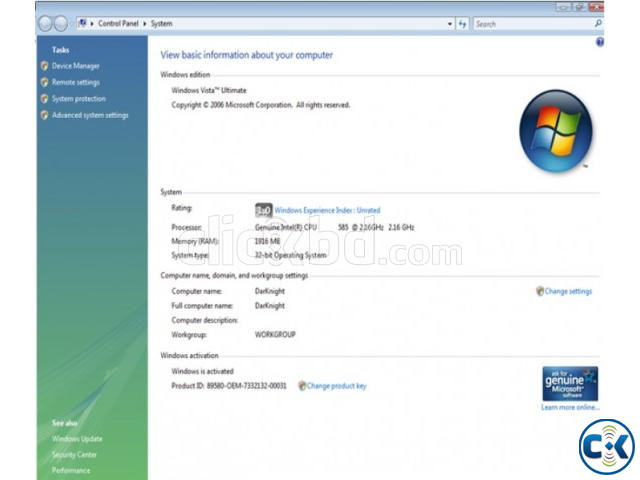Open Help with the blue question icon
The width and height of the screenshot is (640, 480).
tap(600, 42)
